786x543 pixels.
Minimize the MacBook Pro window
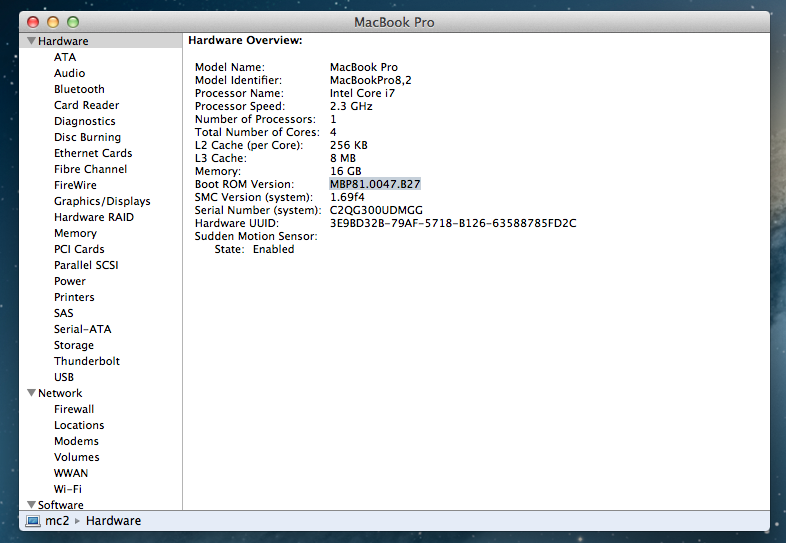point(53,22)
